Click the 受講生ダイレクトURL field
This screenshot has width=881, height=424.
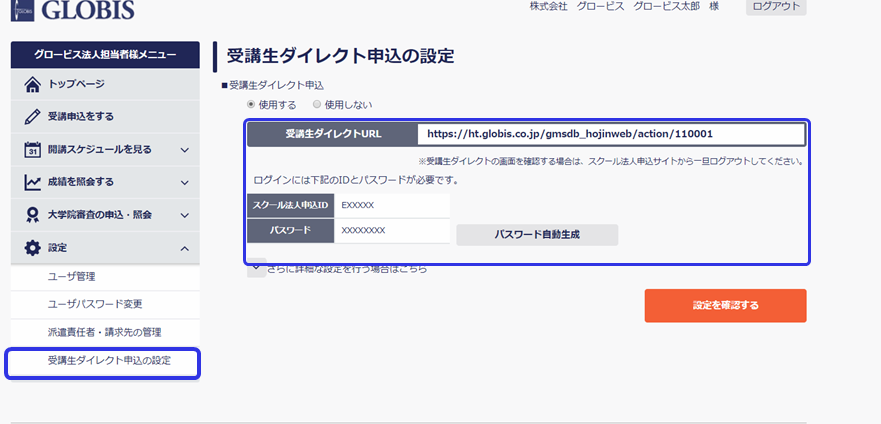pos(611,134)
